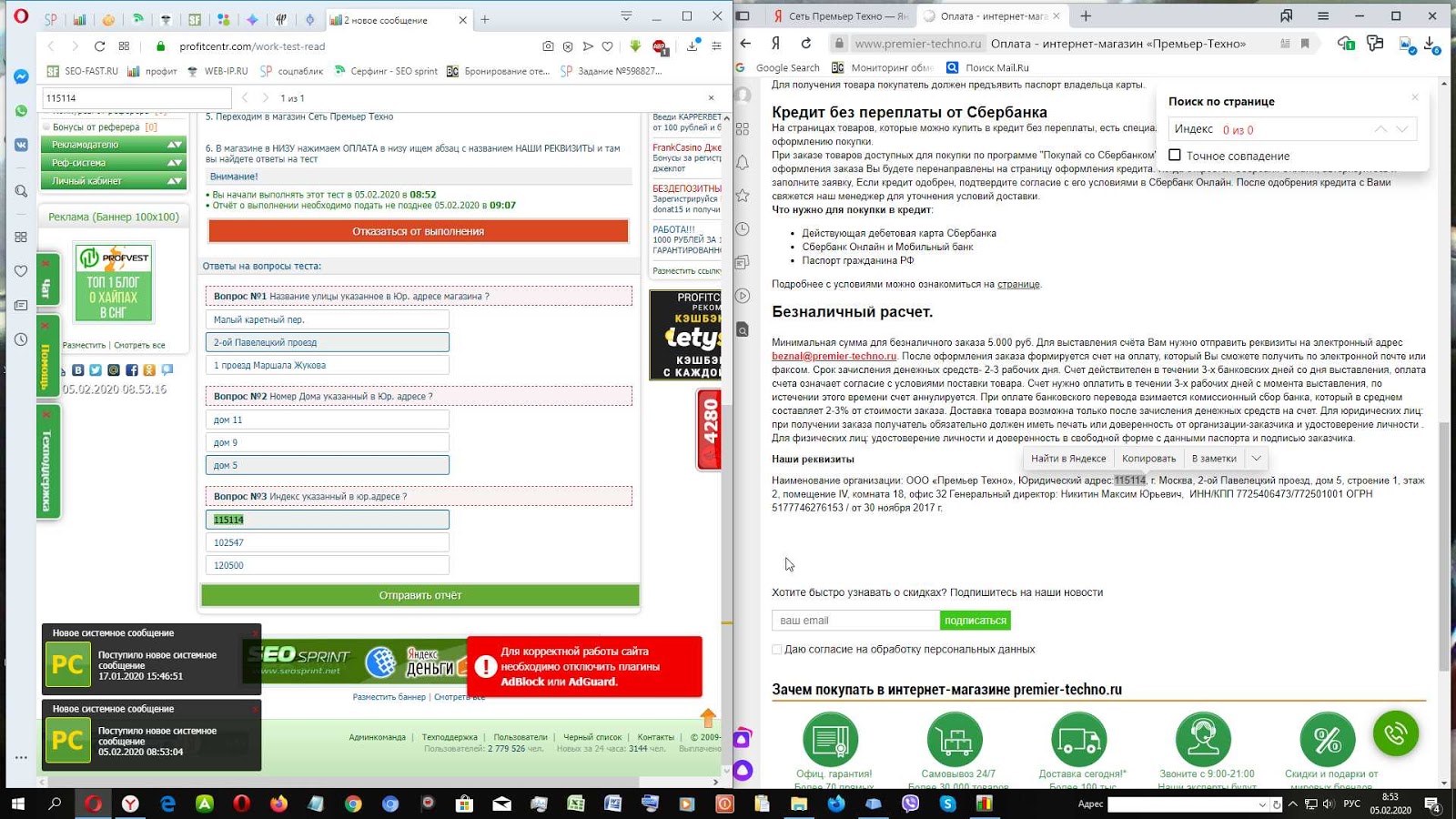This screenshot has height=819, width=1456.
Task: Open the SEO-FAST.RU bookmark
Action: point(83,71)
